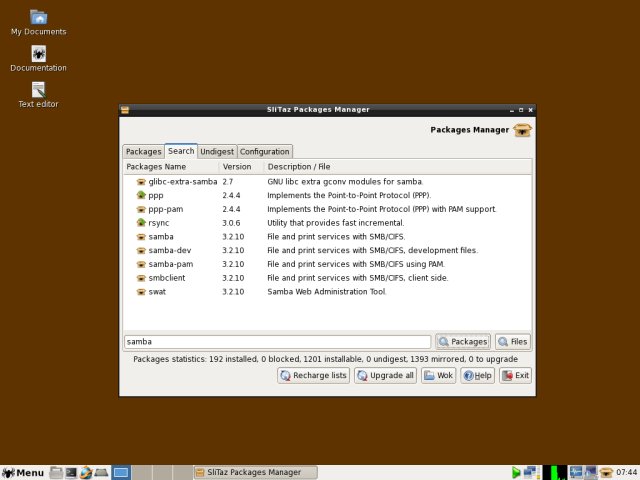Click the green play arrow tray icon
Screen dimensions: 640x480
pyautogui.click(x=516, y=473)
